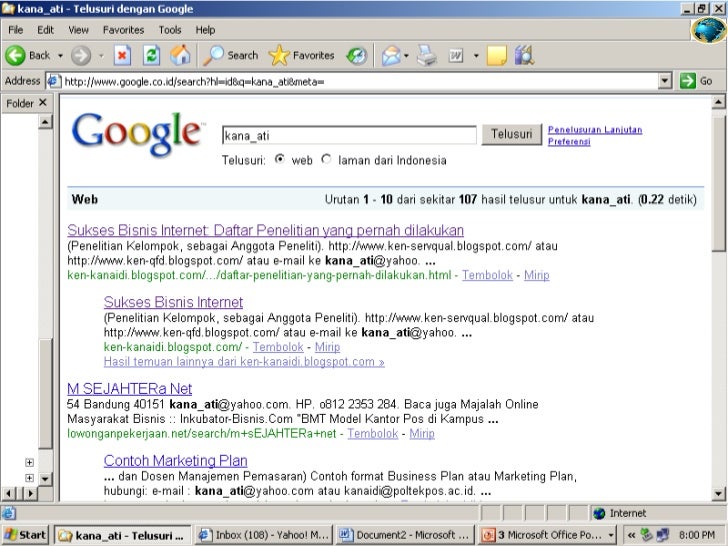This screenshot has width=728, height=546.
Task: Open the Forward history dropdown arrow
Action: pyautogui.click(x=101, y=56)
